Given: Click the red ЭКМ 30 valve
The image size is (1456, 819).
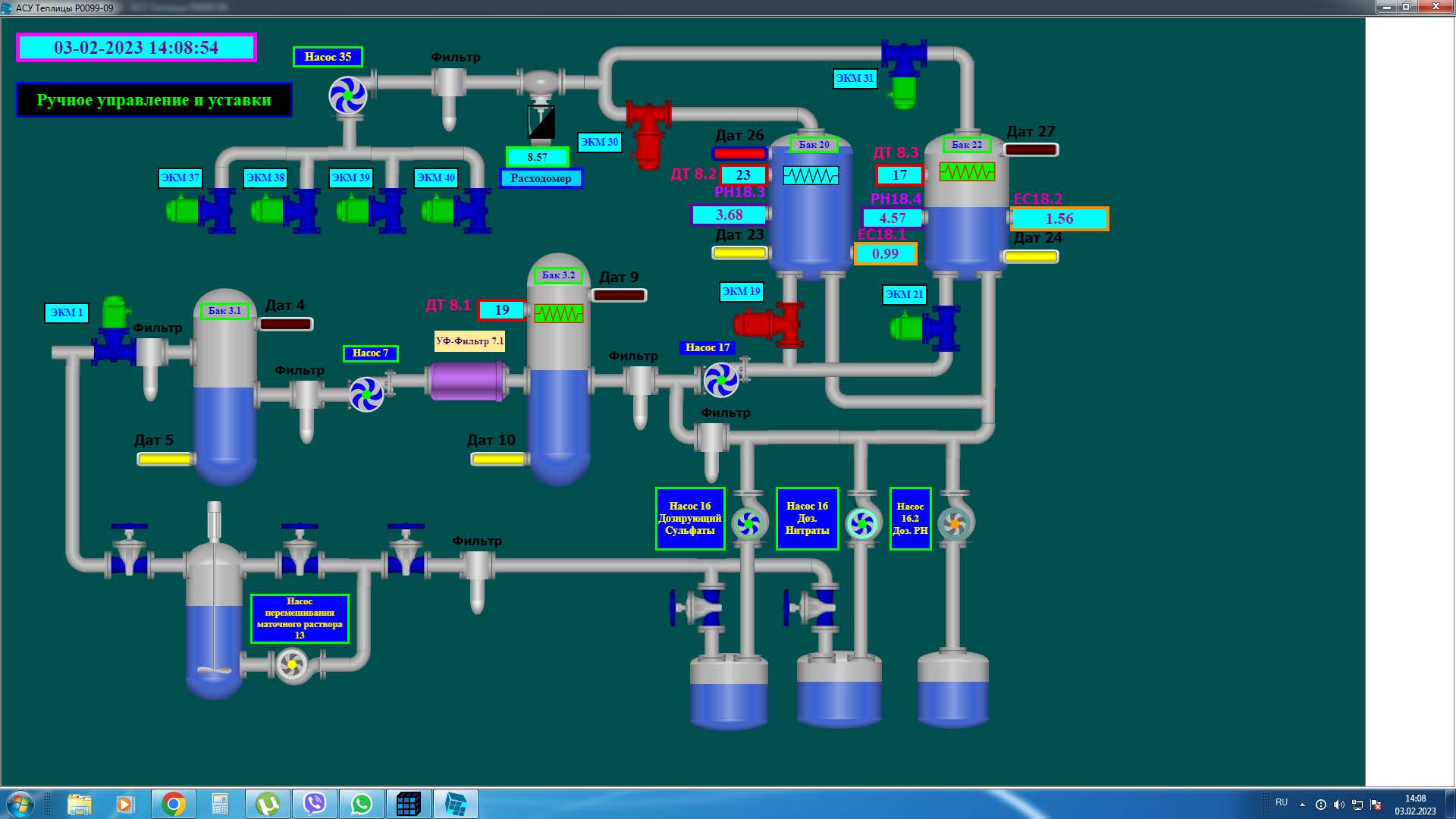Looking at the screenshot, I should (x=648, y=135).
